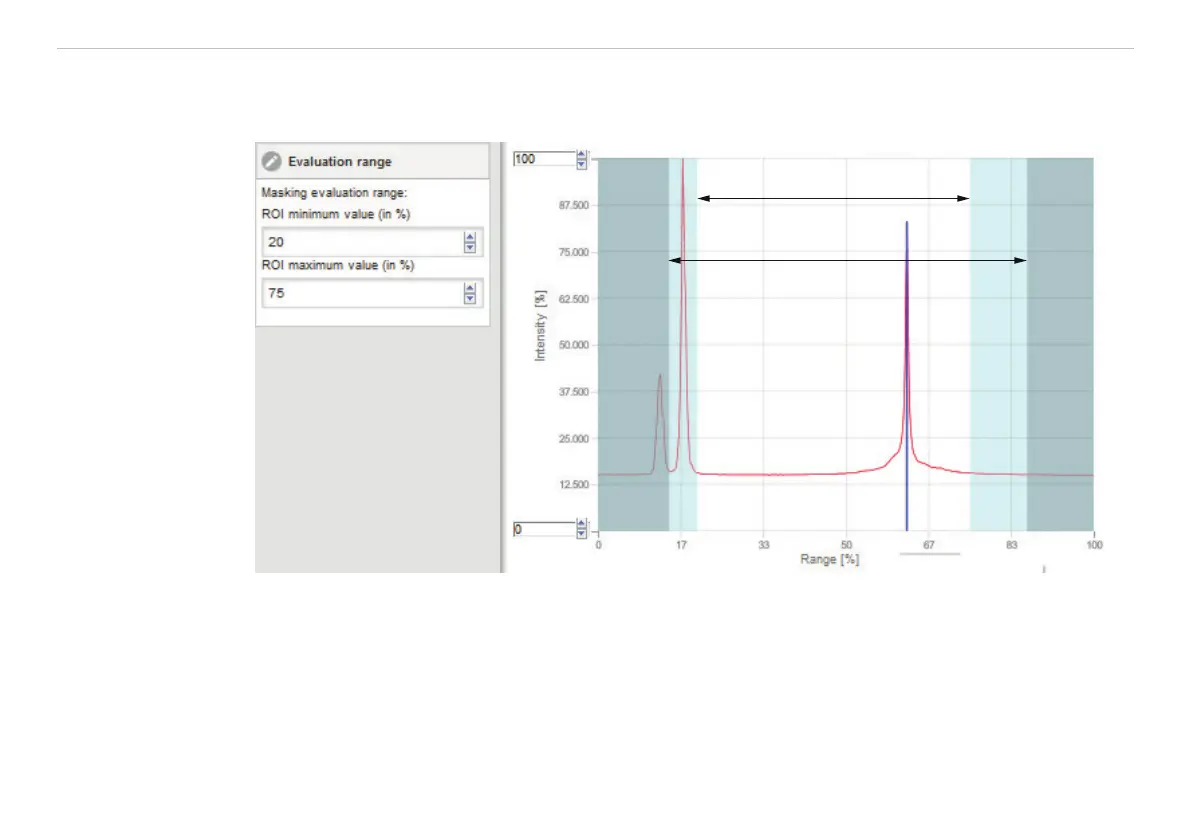1191x839 pixels.
Task: Lower intensity axis upper limit with down arrow
Action: pyautogui.click(x=581, y=164)
